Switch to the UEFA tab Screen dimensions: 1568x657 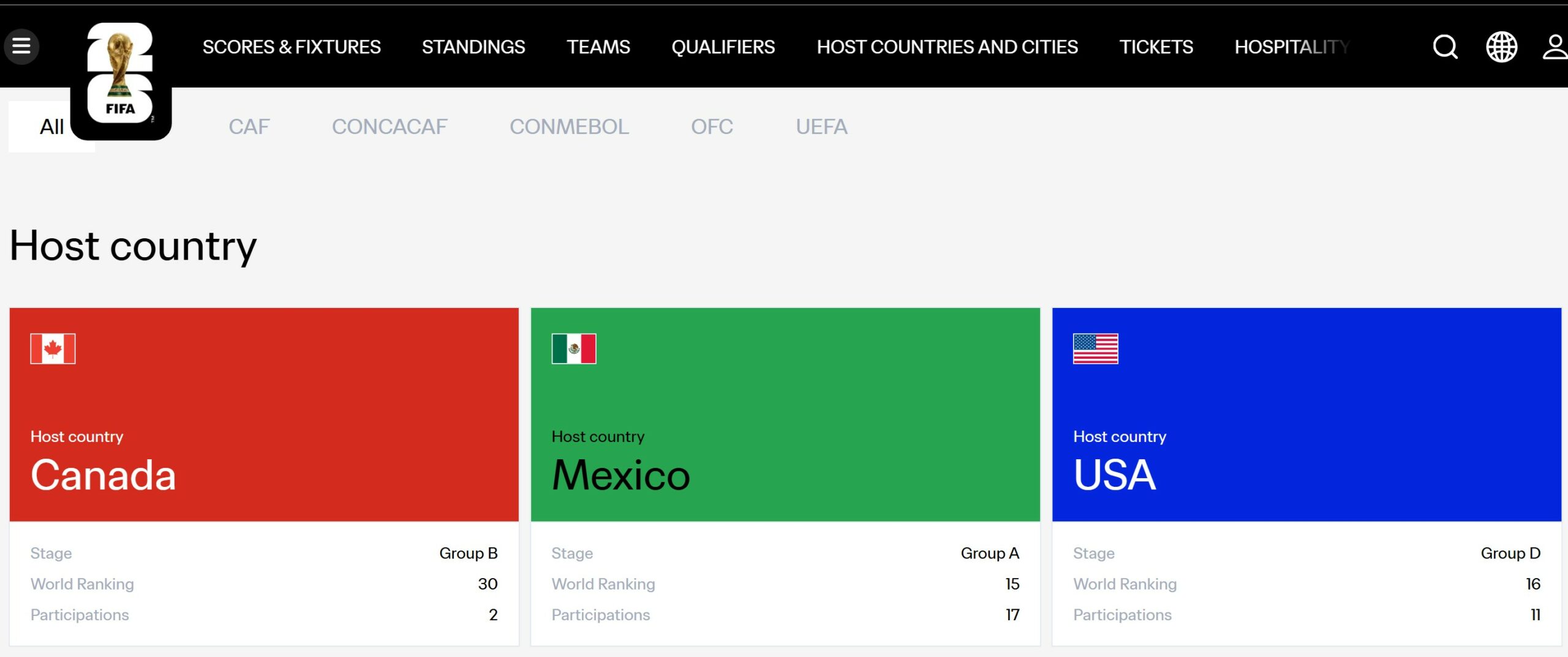point(821,127)
